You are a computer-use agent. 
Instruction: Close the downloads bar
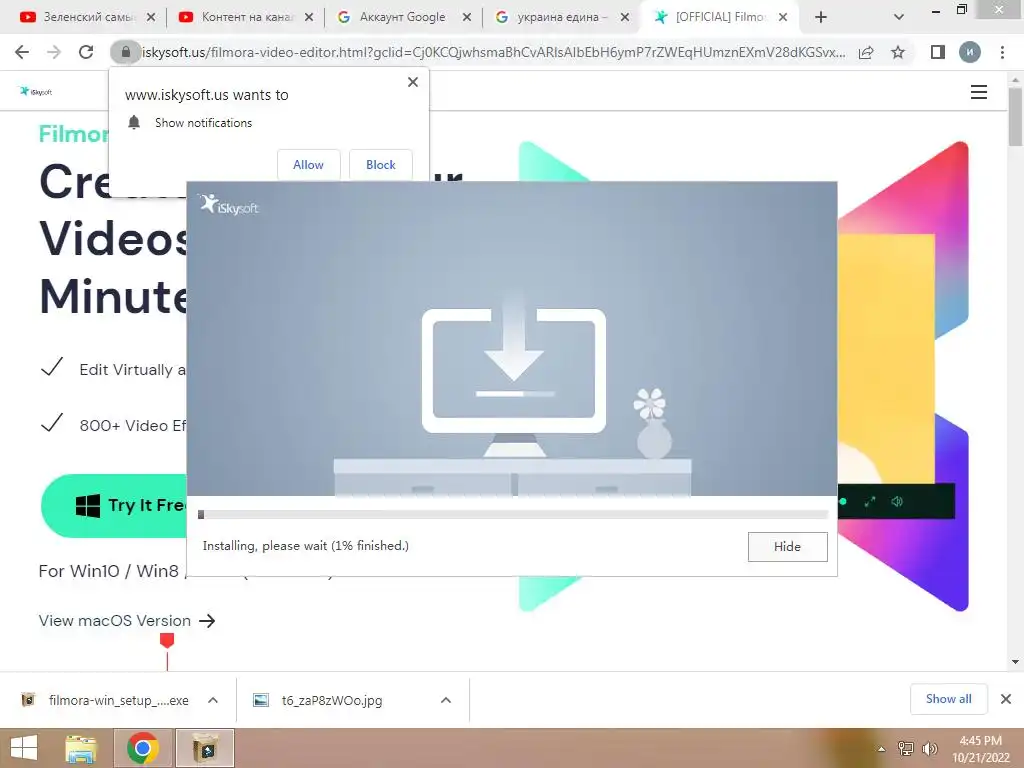1006,699
